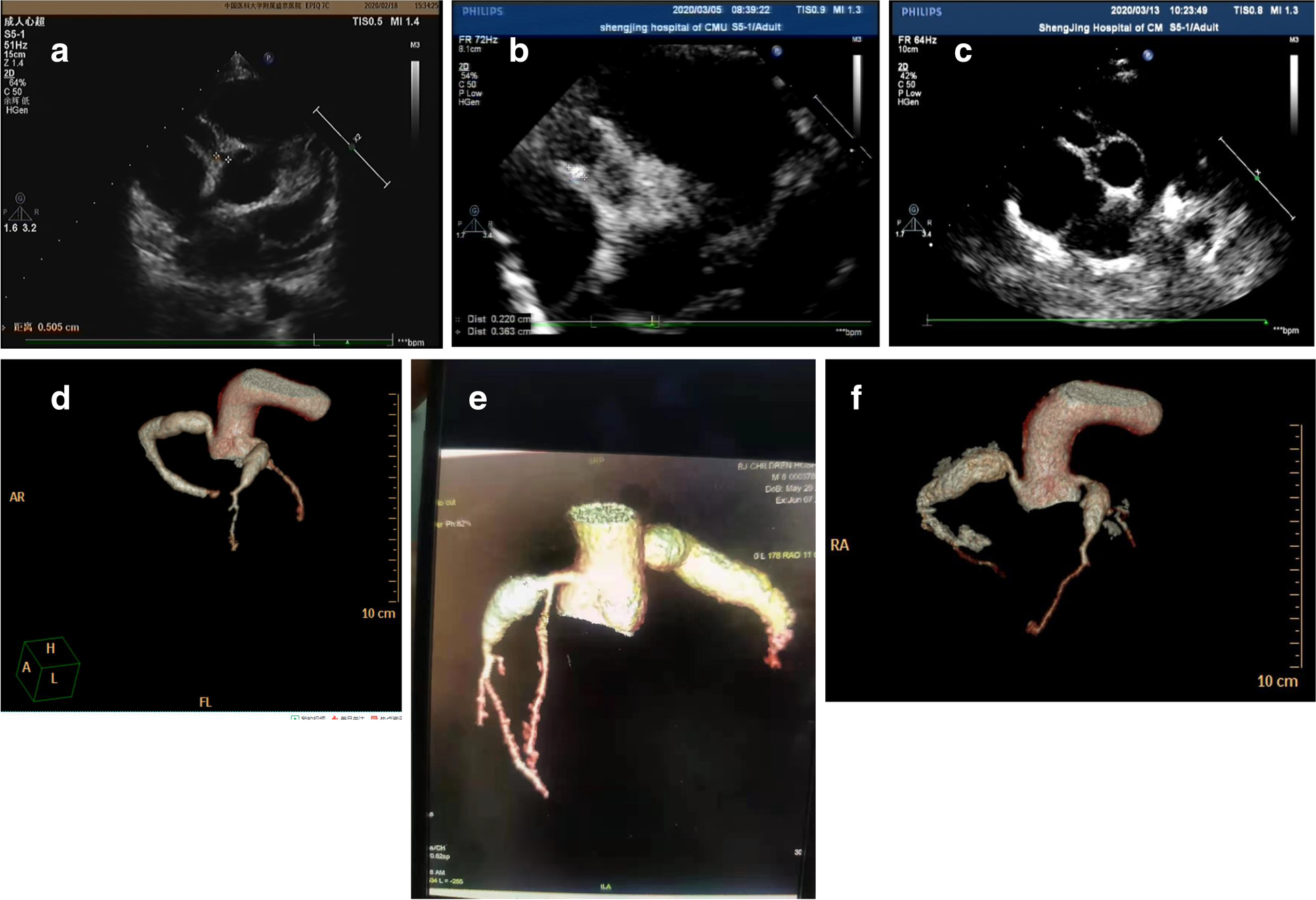Image resolution: width=1316 pixels, height=900 pixels.
Task: Click the 'TIS0.9 MI 1.3' readout in panel b
Action: (829, 9)
